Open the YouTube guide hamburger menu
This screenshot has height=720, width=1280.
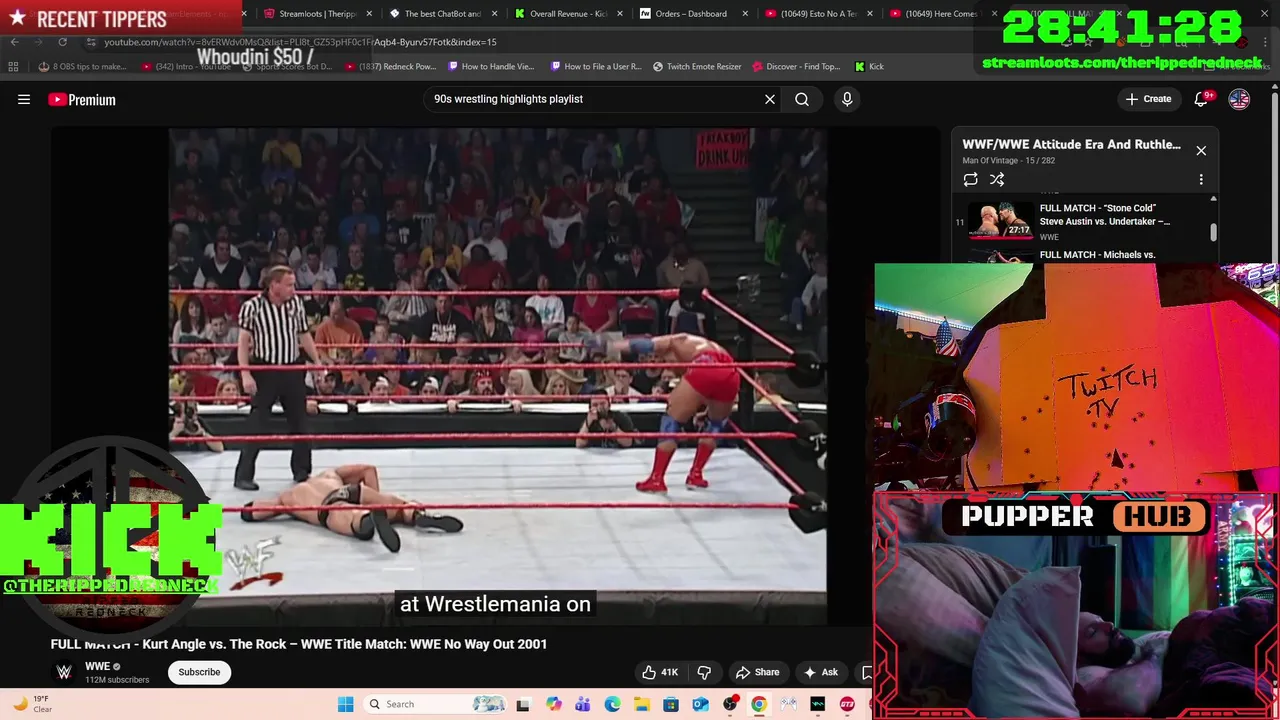coord(24,99)
